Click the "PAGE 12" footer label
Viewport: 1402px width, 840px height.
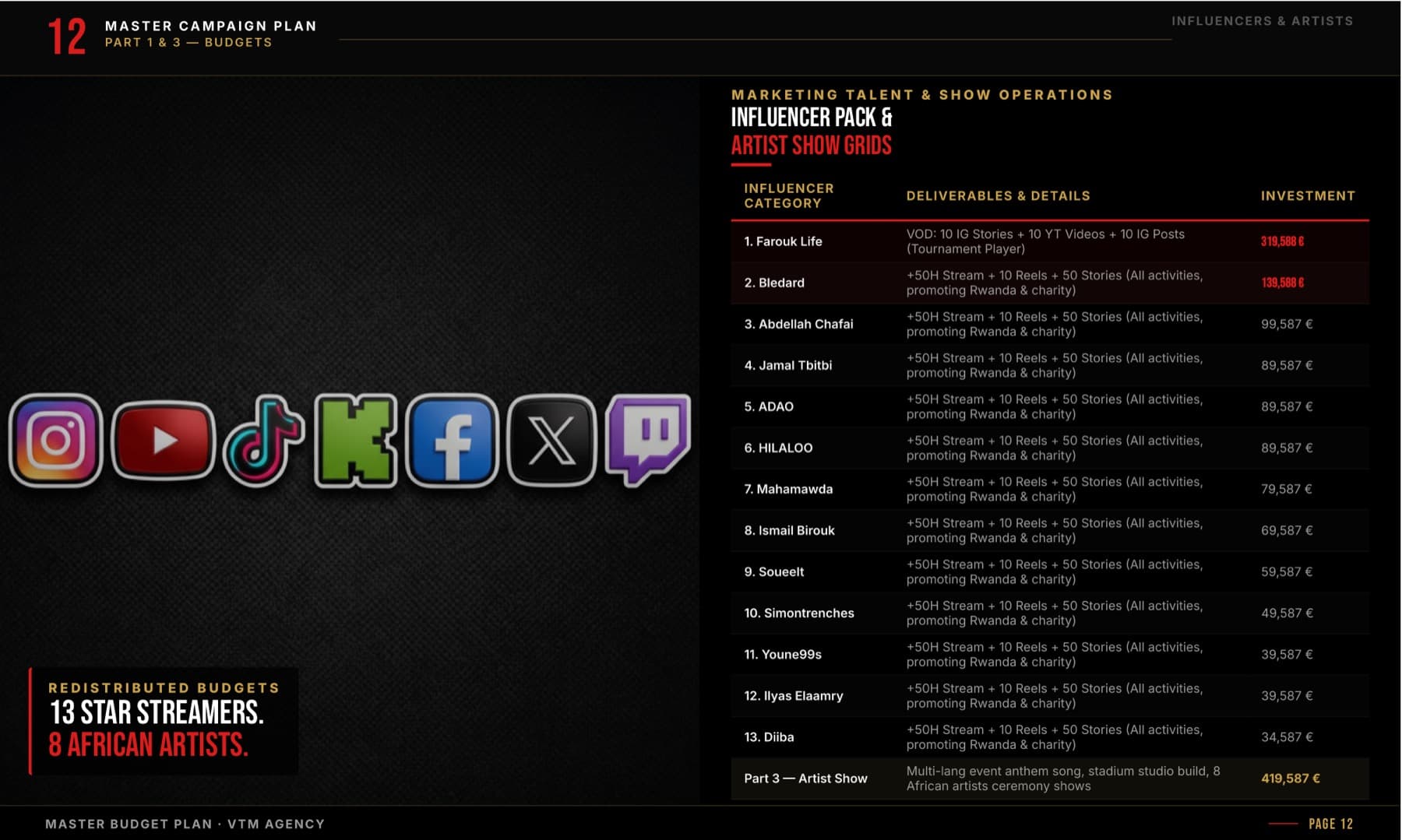coord(1330,824)
